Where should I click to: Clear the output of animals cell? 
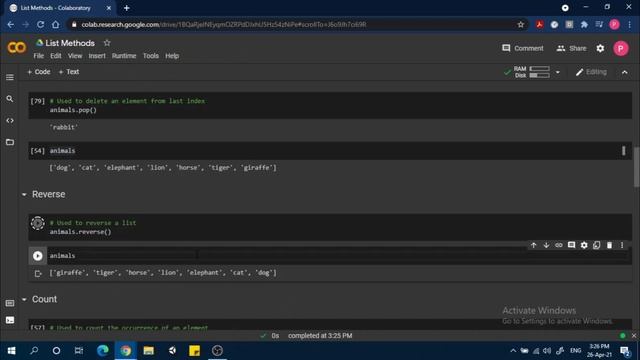coord(38,273)
